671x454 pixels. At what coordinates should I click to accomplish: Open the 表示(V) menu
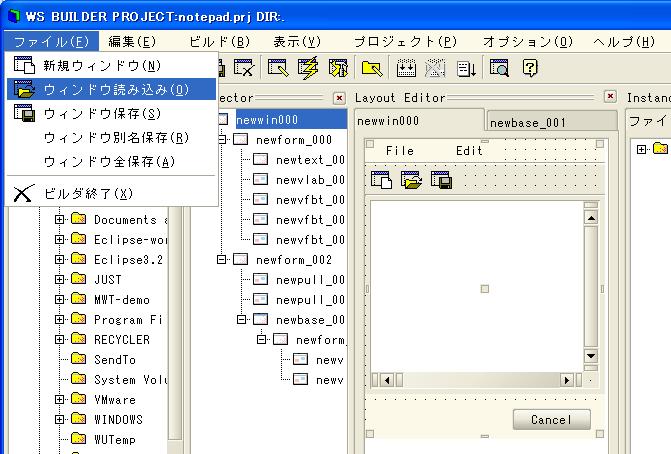pyautogui.click(x=297, y=42)
